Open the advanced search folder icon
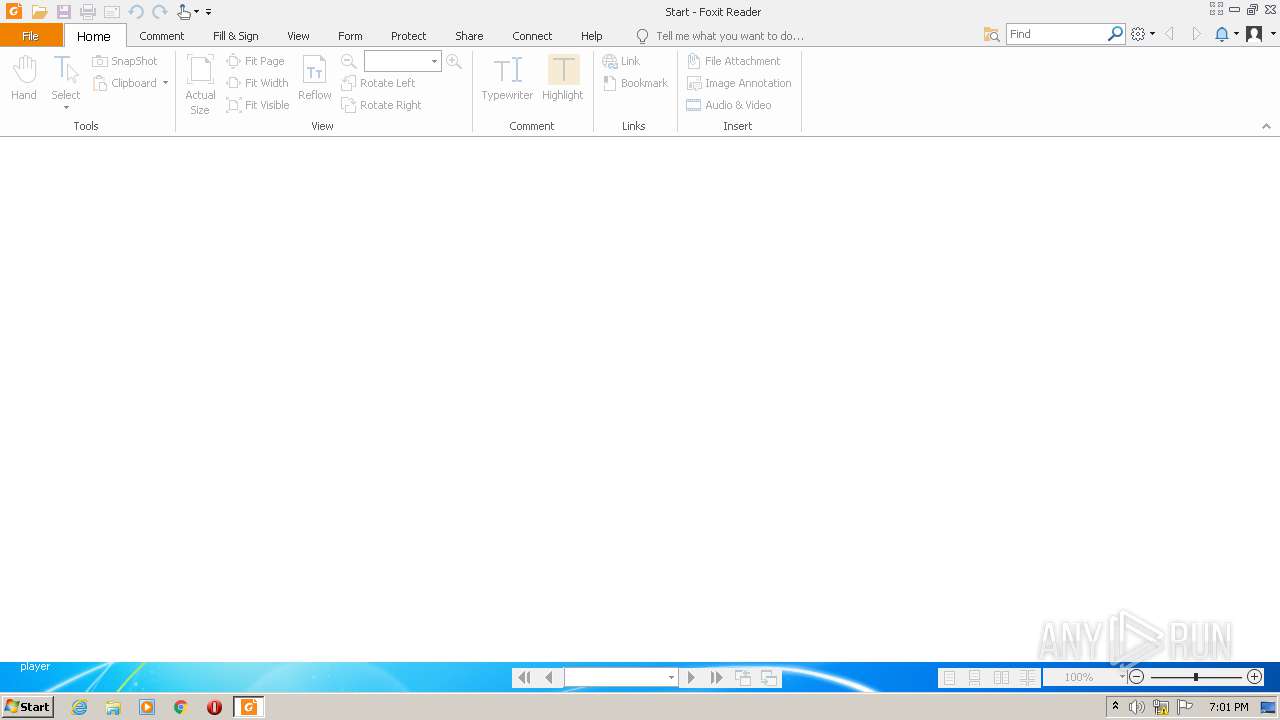This screenshot has height=720, width=1280. click(x=991, y=34)
